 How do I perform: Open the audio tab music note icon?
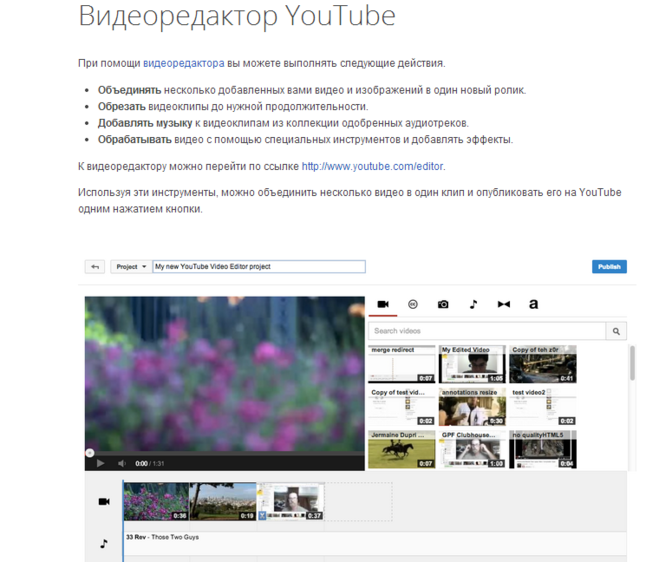coord(473,304)
